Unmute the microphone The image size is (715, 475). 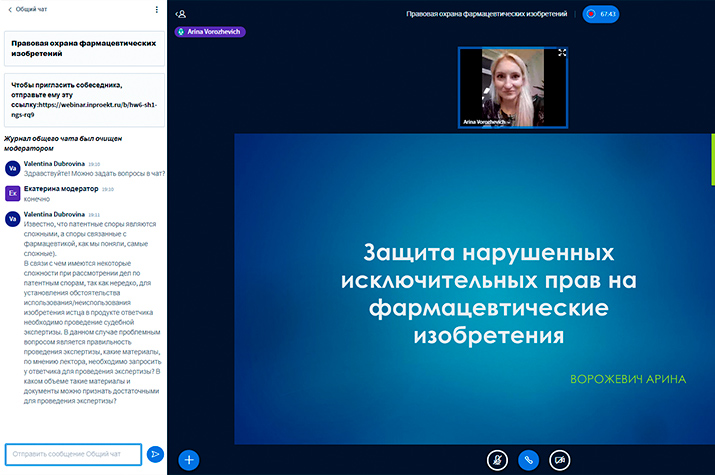pyautogui.click(x=497, y=460)
